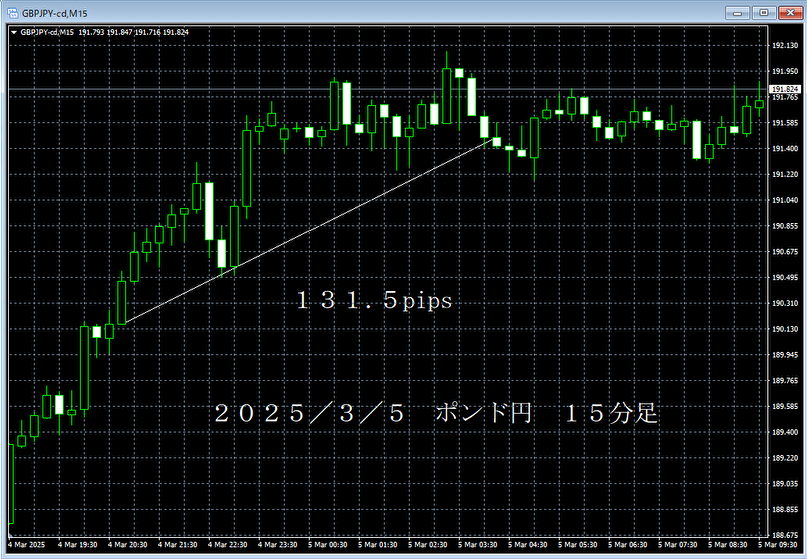Maximize the GBPJPY chart window
The height and width of the screenshot is (559, 807).
pos(763,12)
